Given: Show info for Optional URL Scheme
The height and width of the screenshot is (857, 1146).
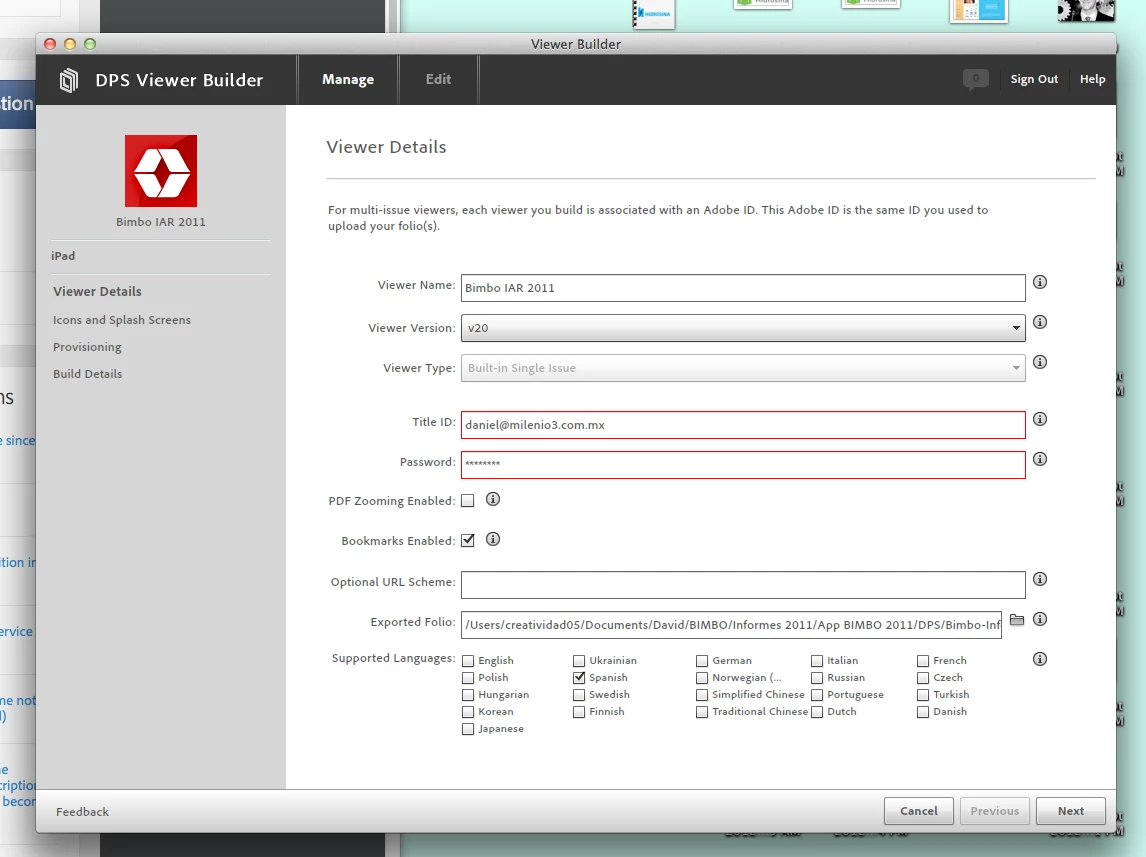Looking at the screenshot, I should pos(1040,579).
